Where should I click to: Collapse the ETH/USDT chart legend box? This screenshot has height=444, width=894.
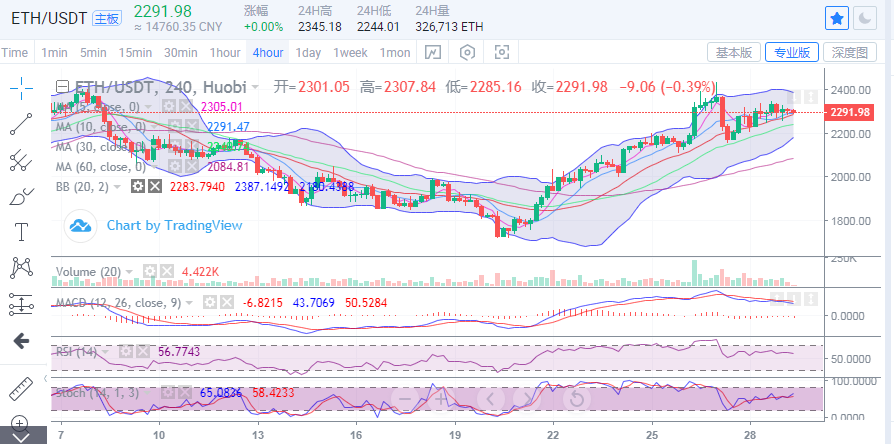[x=62, y=87]
